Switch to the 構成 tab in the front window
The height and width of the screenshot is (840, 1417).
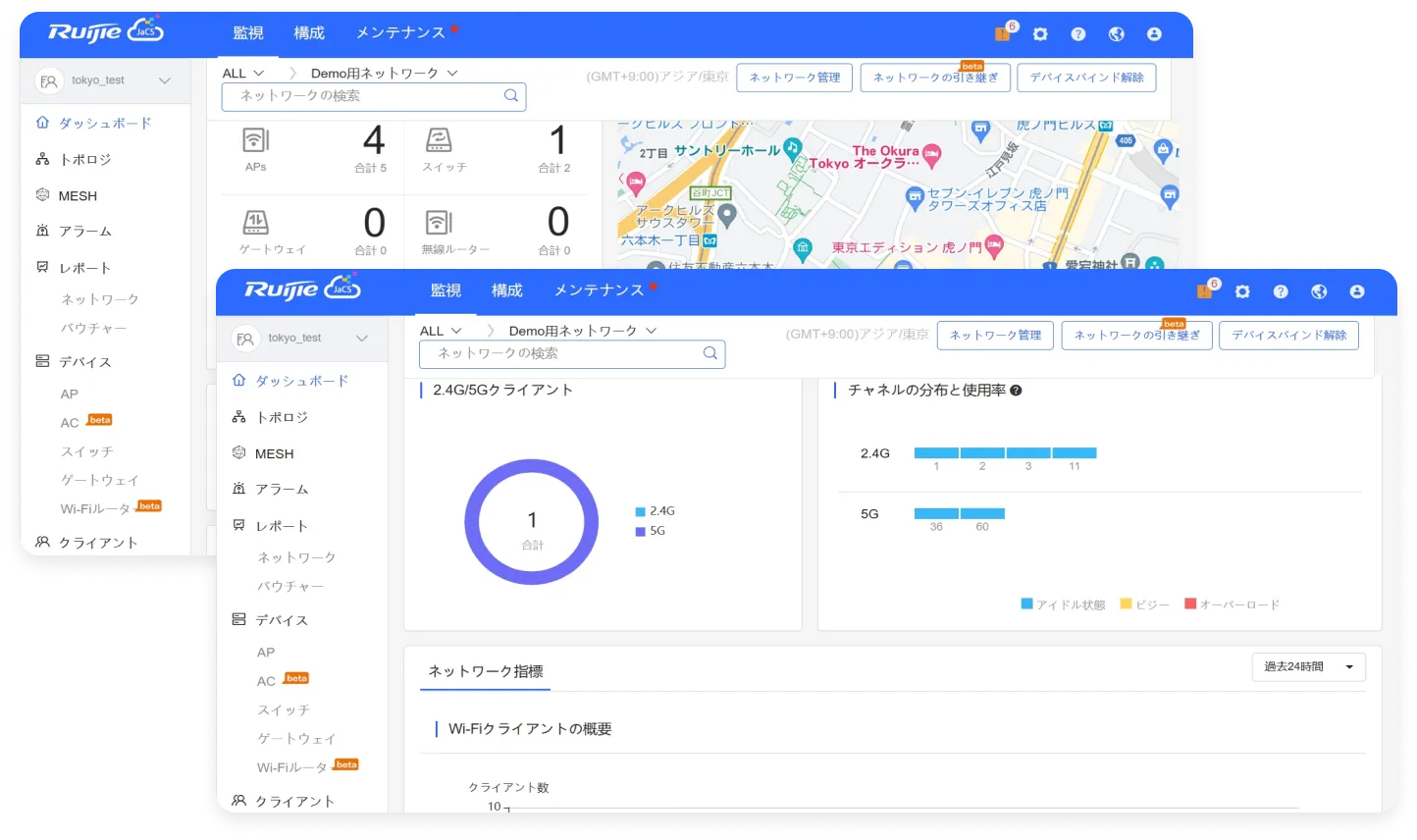(506, 290)
